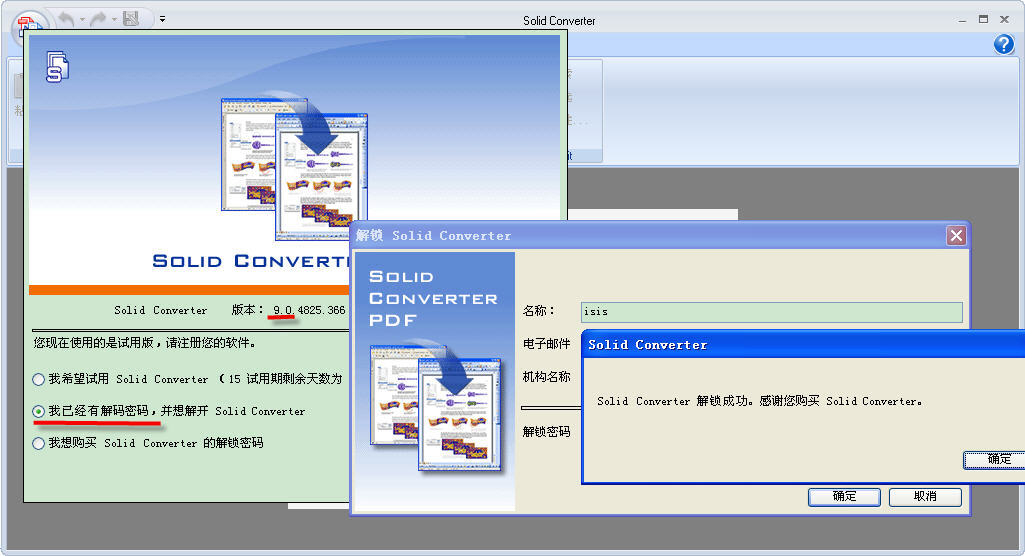Click the 解锁密码 label
Image resolution: width=1025 pixels, height=556 pixels.
click(x=546, y=431)
